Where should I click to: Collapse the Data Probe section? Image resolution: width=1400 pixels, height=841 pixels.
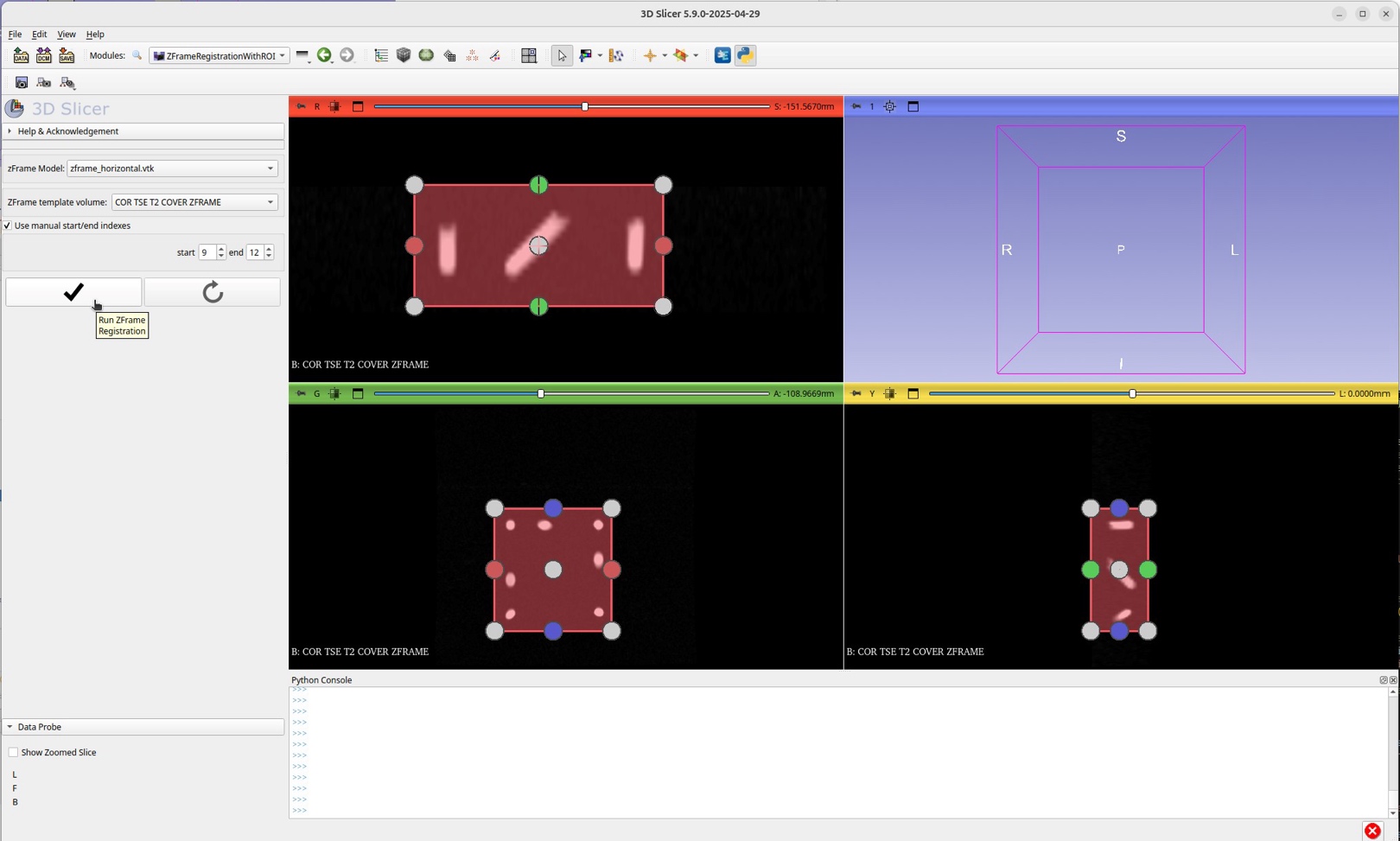(143, 727)
